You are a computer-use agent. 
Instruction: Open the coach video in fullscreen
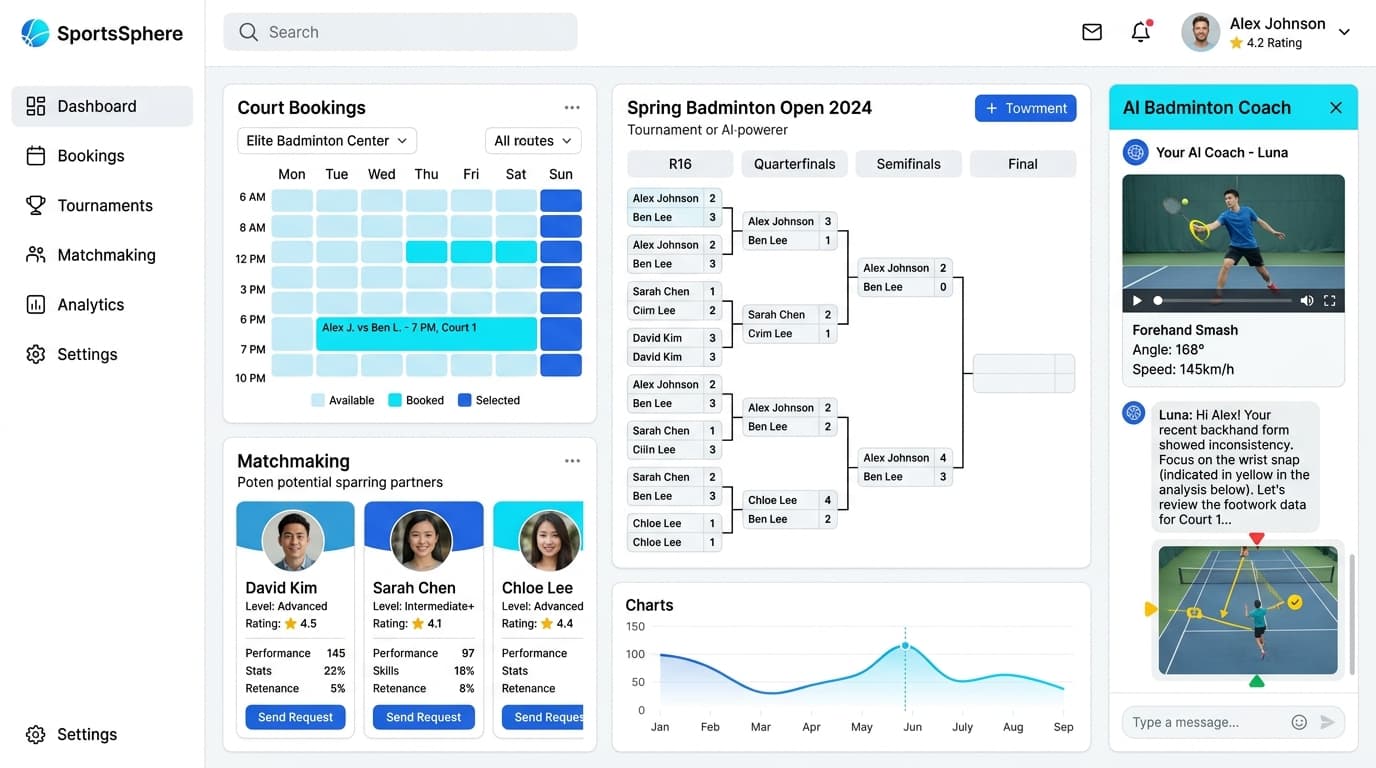pos(1330,300)
